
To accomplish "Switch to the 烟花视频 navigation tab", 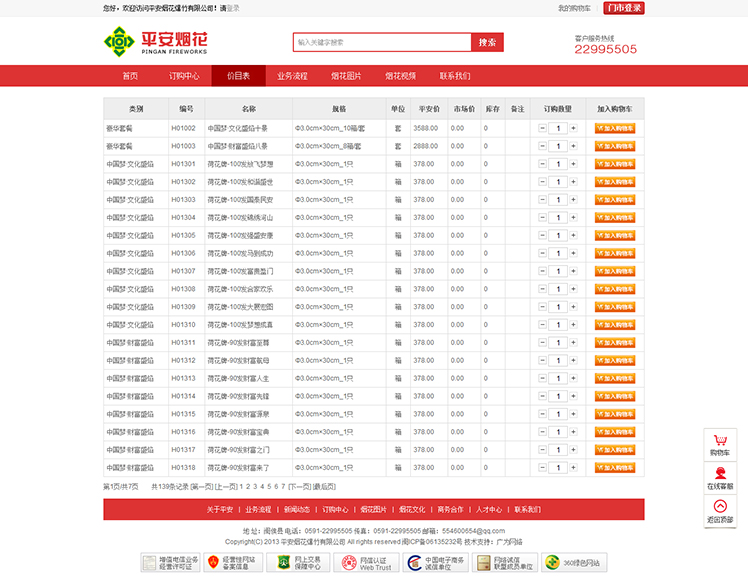I will click(400, 76).
